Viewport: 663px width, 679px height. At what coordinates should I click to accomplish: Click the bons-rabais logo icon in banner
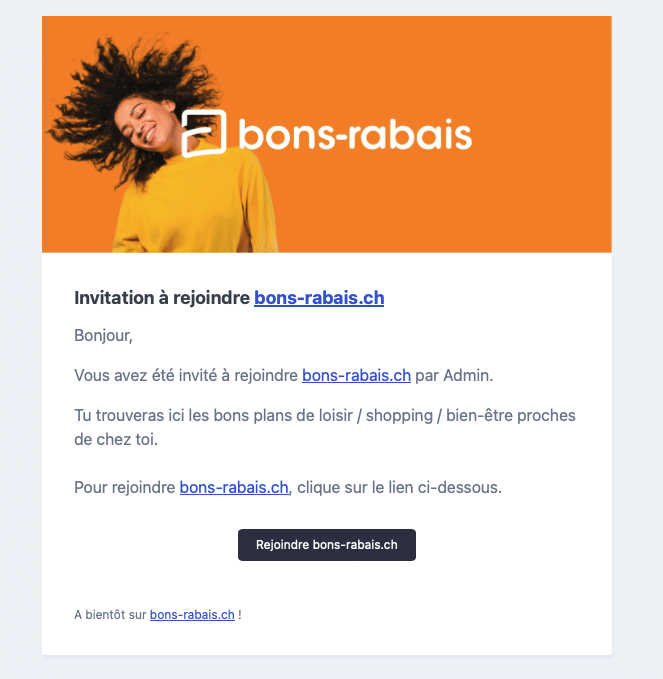205,134
